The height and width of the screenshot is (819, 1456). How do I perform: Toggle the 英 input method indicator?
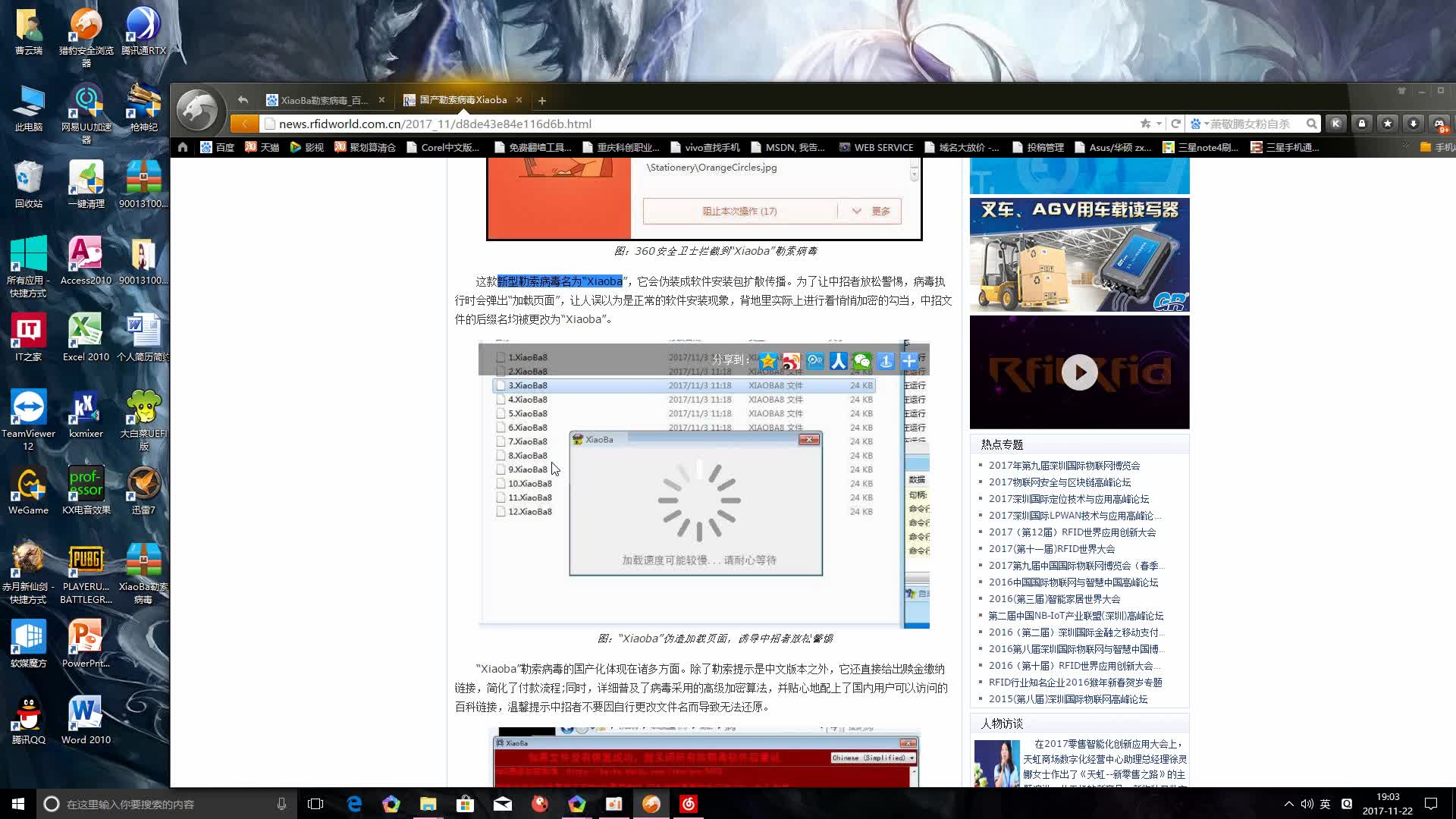point(1325,804)
